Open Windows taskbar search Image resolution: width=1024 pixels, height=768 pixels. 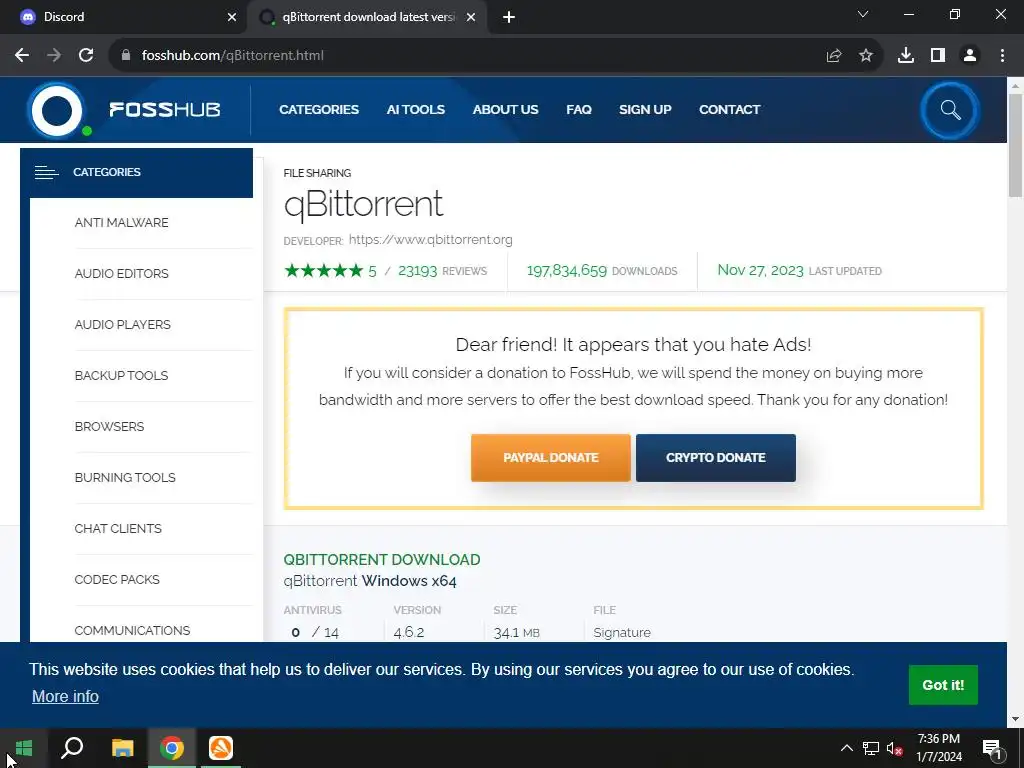pos(72,748)
